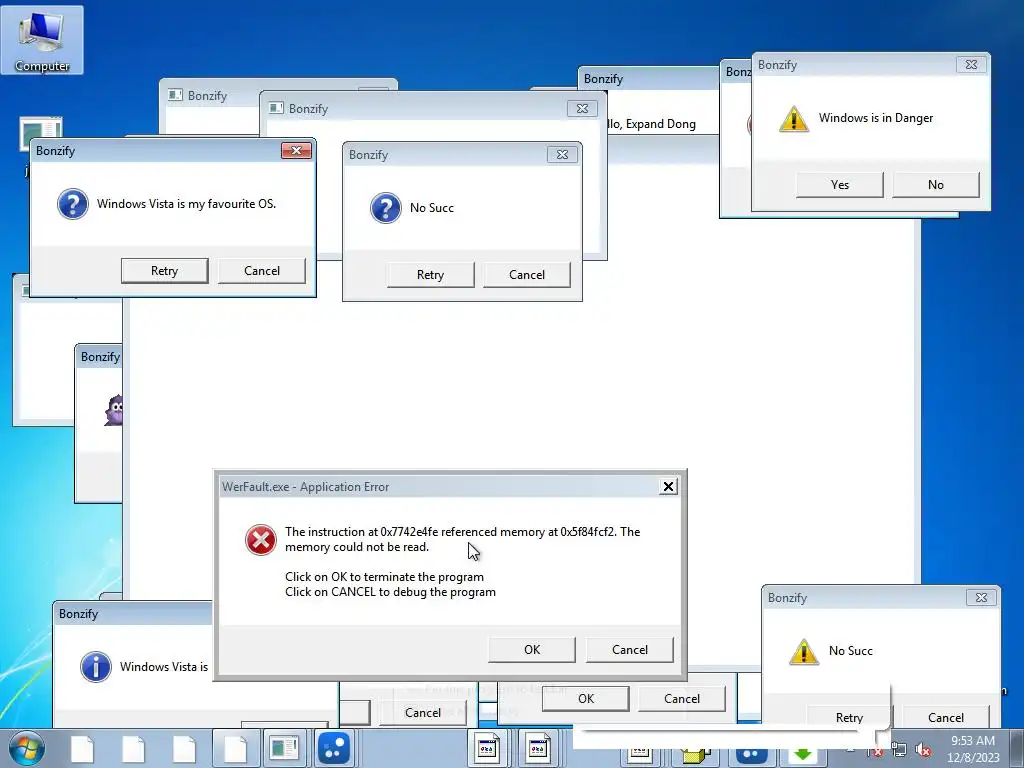
Task: Click question mark icon in No Succ Retry dialog at center
Action: pyautogui.click(x=385, y=208)
